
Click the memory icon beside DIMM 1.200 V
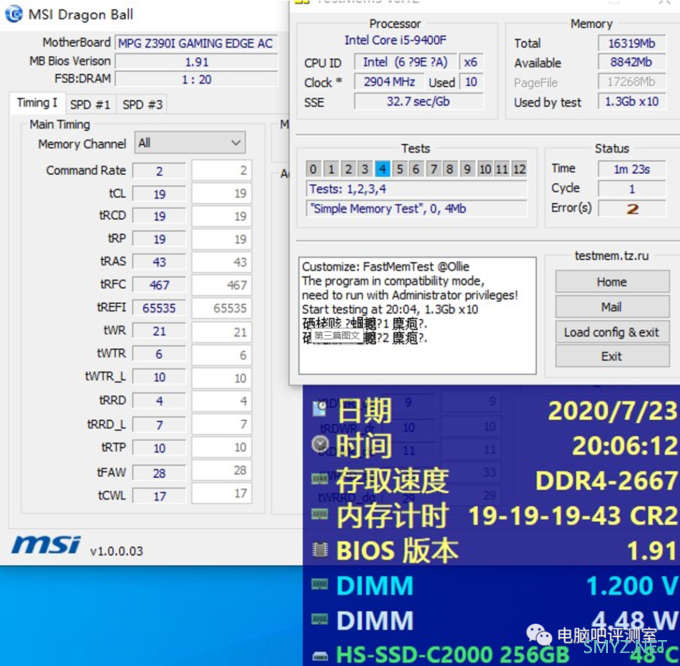(320, 585)
